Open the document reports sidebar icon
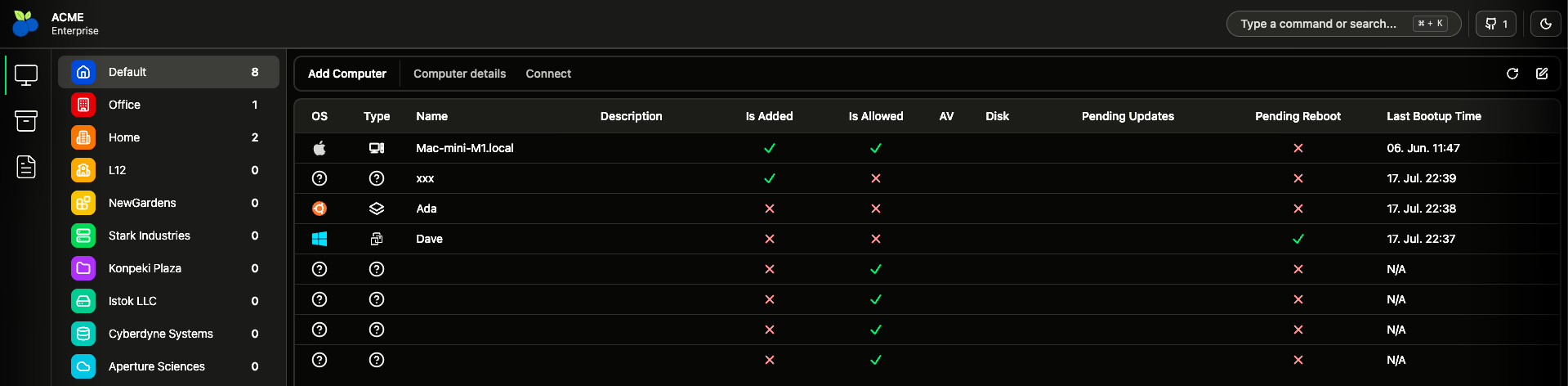 click(x=26, y=167)
